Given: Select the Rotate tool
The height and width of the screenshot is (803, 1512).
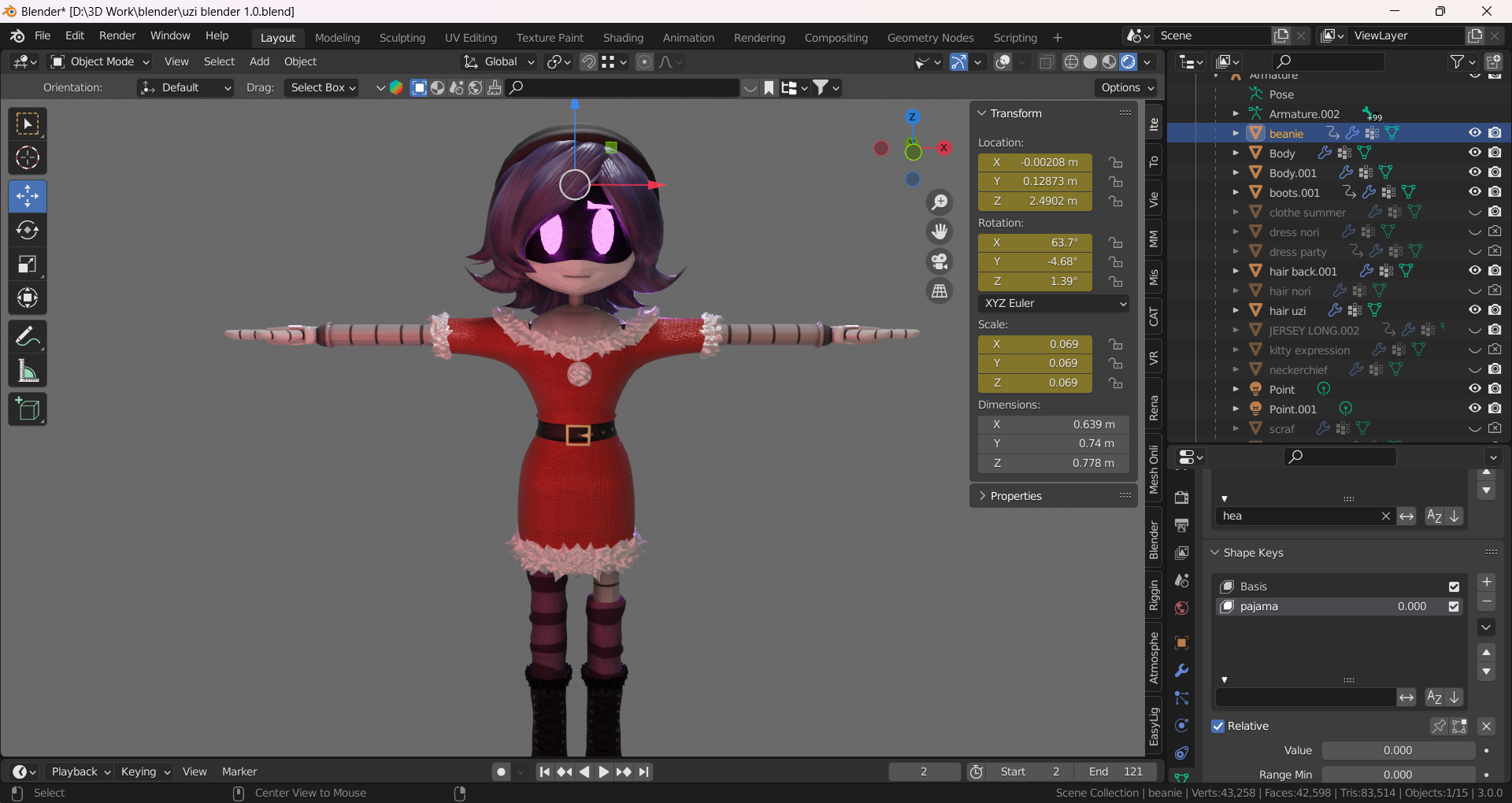Looking at the screenshot, I should (x=28, y=230).
